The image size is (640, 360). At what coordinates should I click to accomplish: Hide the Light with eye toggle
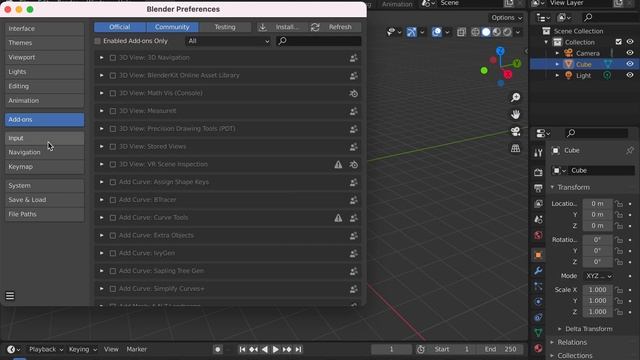point(630,75)
